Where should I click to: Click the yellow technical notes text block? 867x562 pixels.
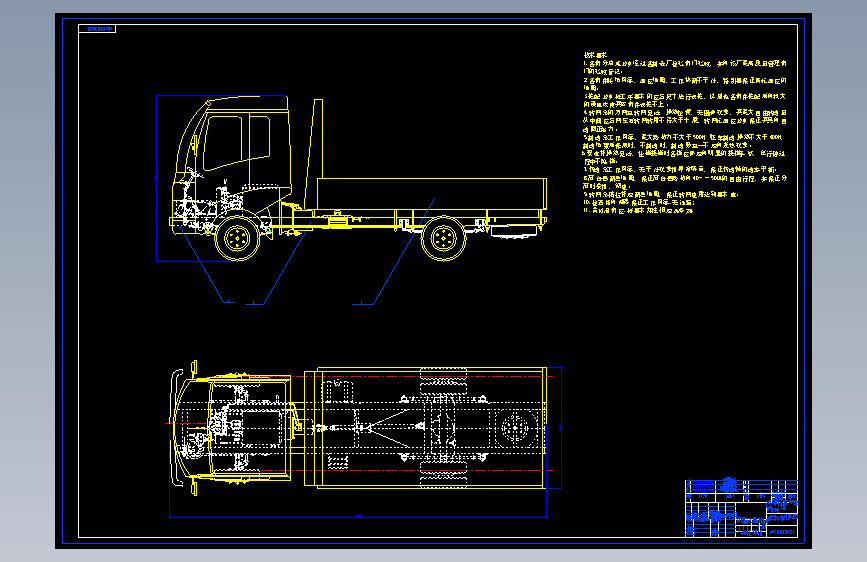(685, 133)
